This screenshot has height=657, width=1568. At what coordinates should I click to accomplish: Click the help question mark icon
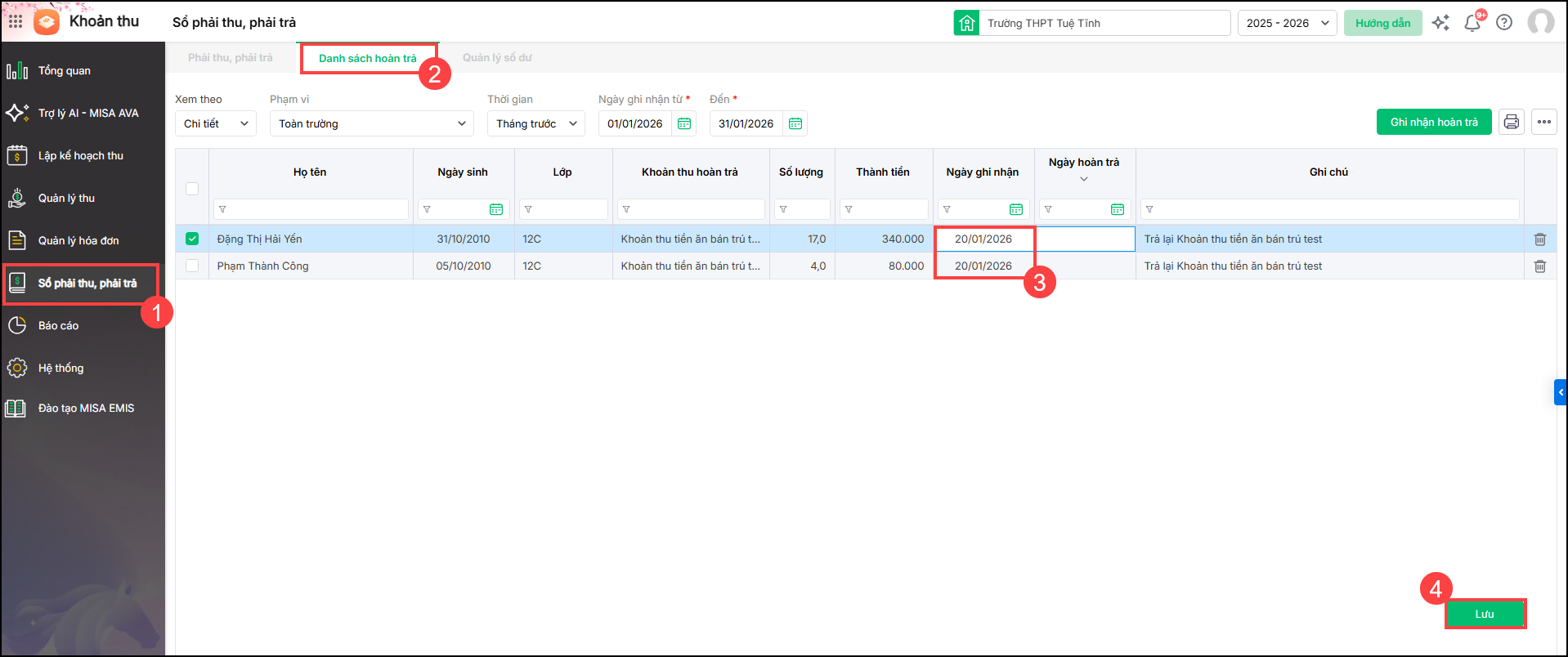[1504, 23]
